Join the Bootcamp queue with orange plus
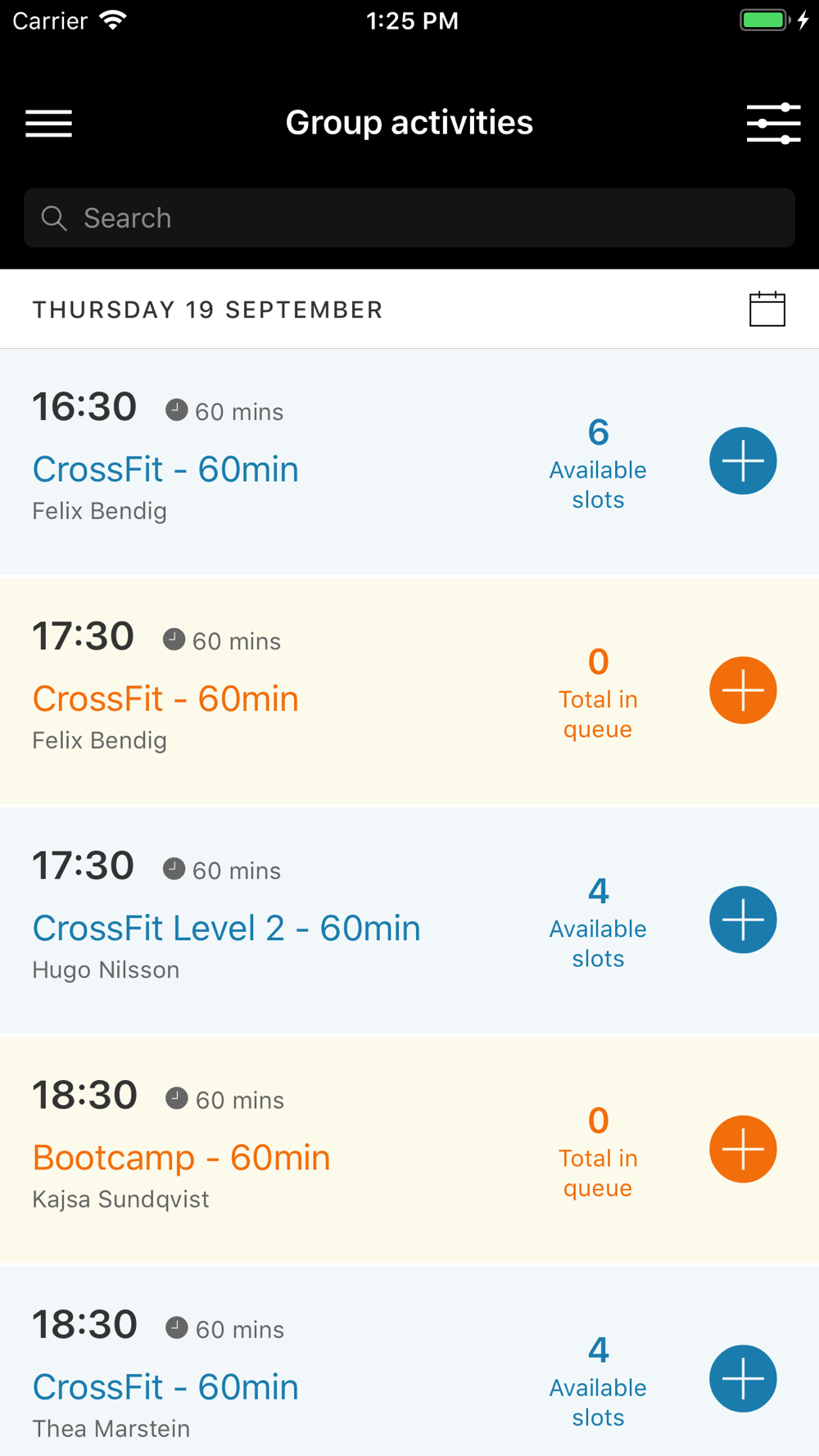The width and height of the screenshot is (819, 1456). pyautogui.click(x=743, y=1149)
